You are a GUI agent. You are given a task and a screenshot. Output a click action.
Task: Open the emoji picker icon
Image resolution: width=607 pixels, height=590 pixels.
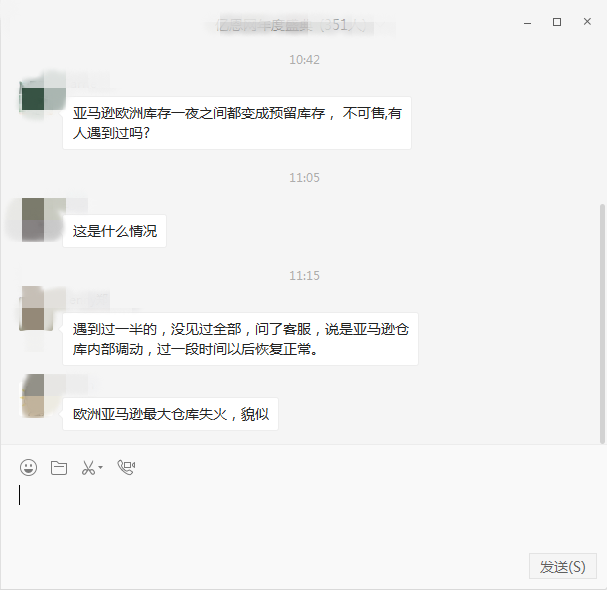28,467
